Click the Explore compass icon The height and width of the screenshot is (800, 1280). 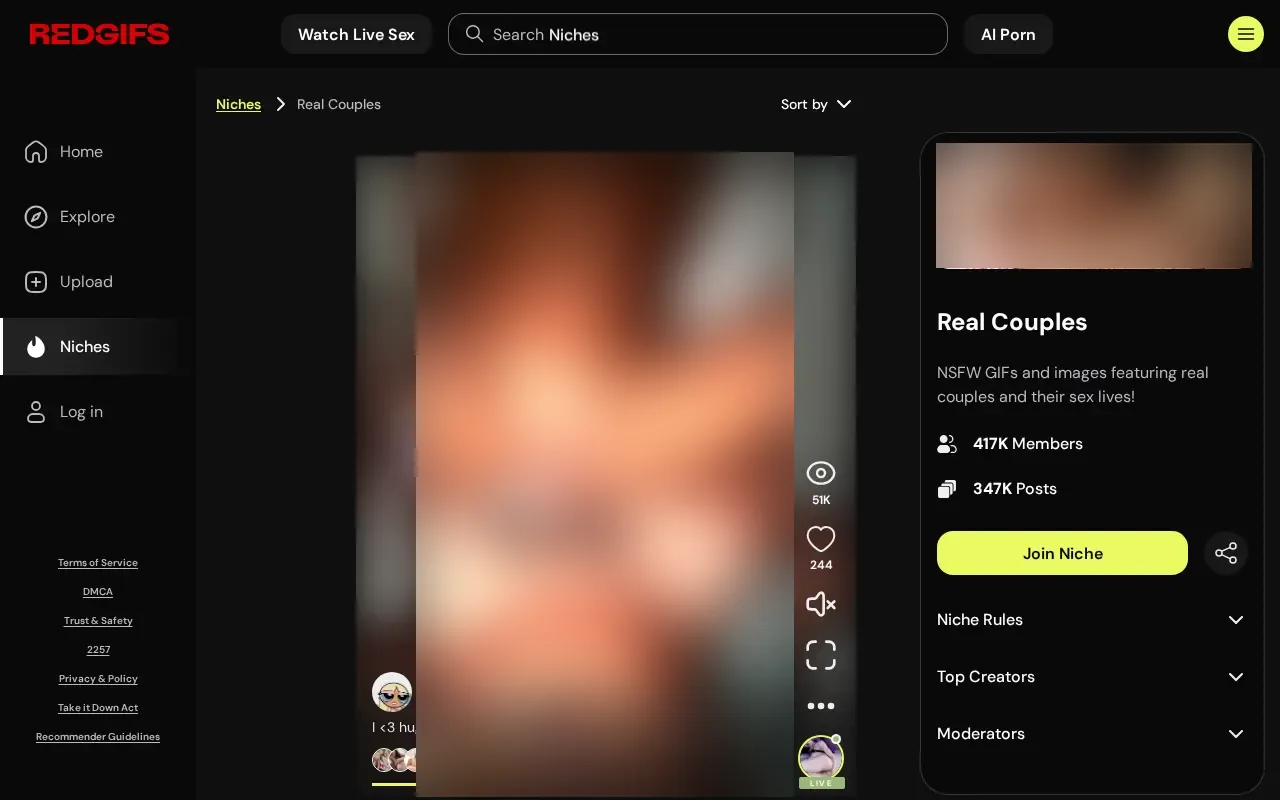click(36, 217)
